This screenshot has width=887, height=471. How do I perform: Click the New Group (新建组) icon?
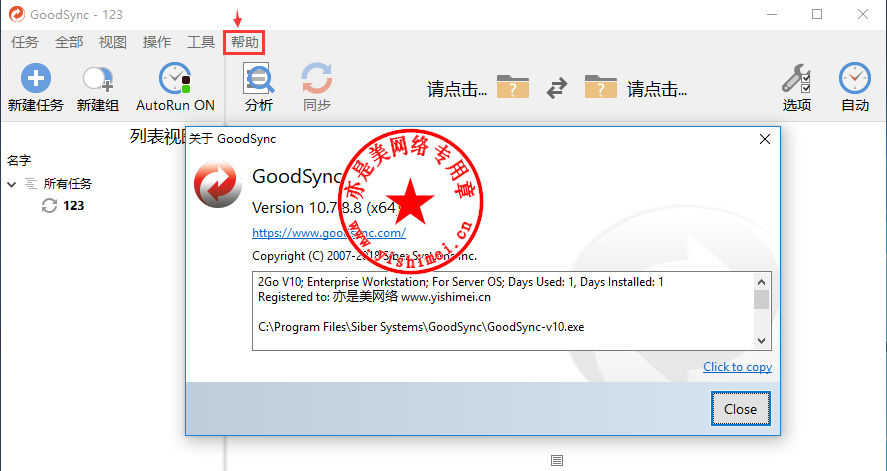coord(98,80)
